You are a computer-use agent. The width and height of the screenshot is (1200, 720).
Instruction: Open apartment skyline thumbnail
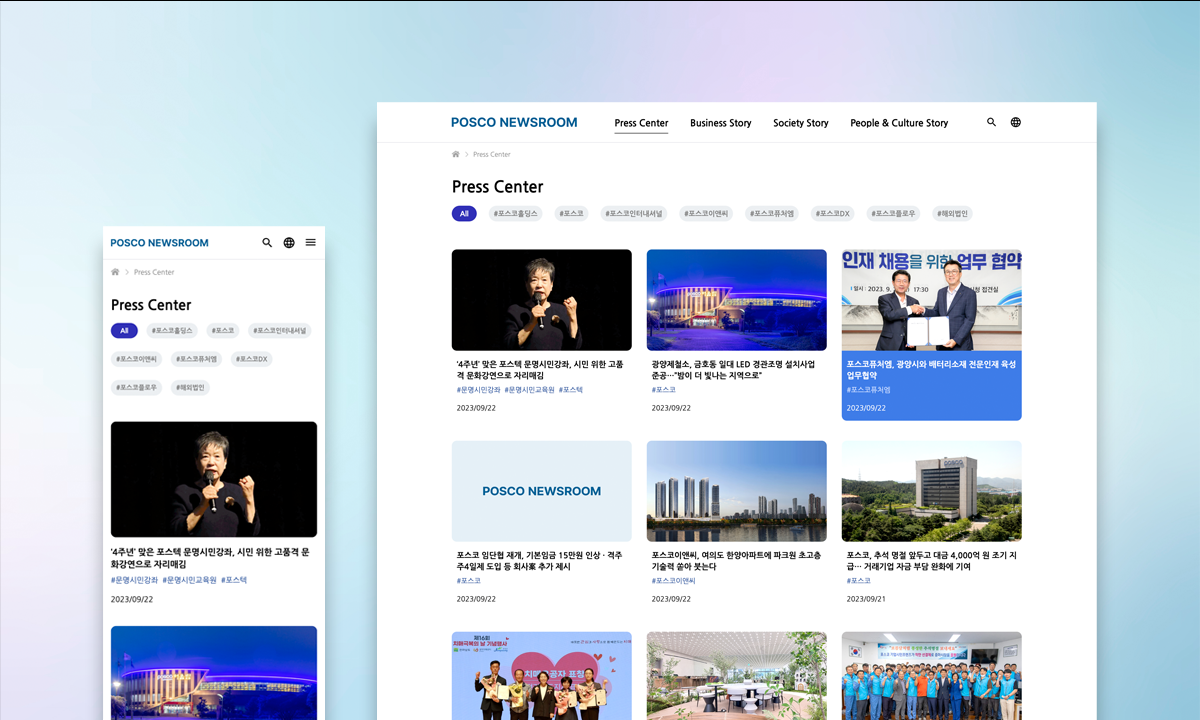click(736, 491)
